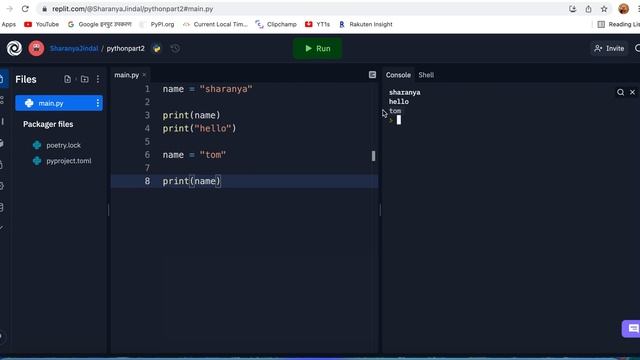640x360 pixels.
Task: Open PyPI.org bookmark
Action: pos(157,24)
